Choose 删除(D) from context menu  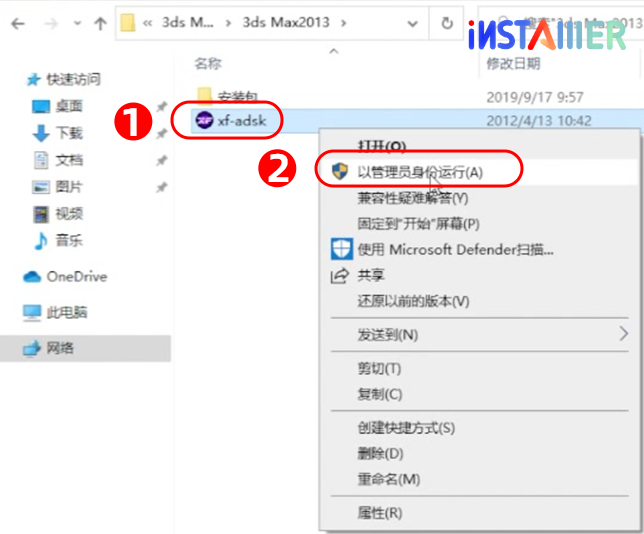point(380,453)
